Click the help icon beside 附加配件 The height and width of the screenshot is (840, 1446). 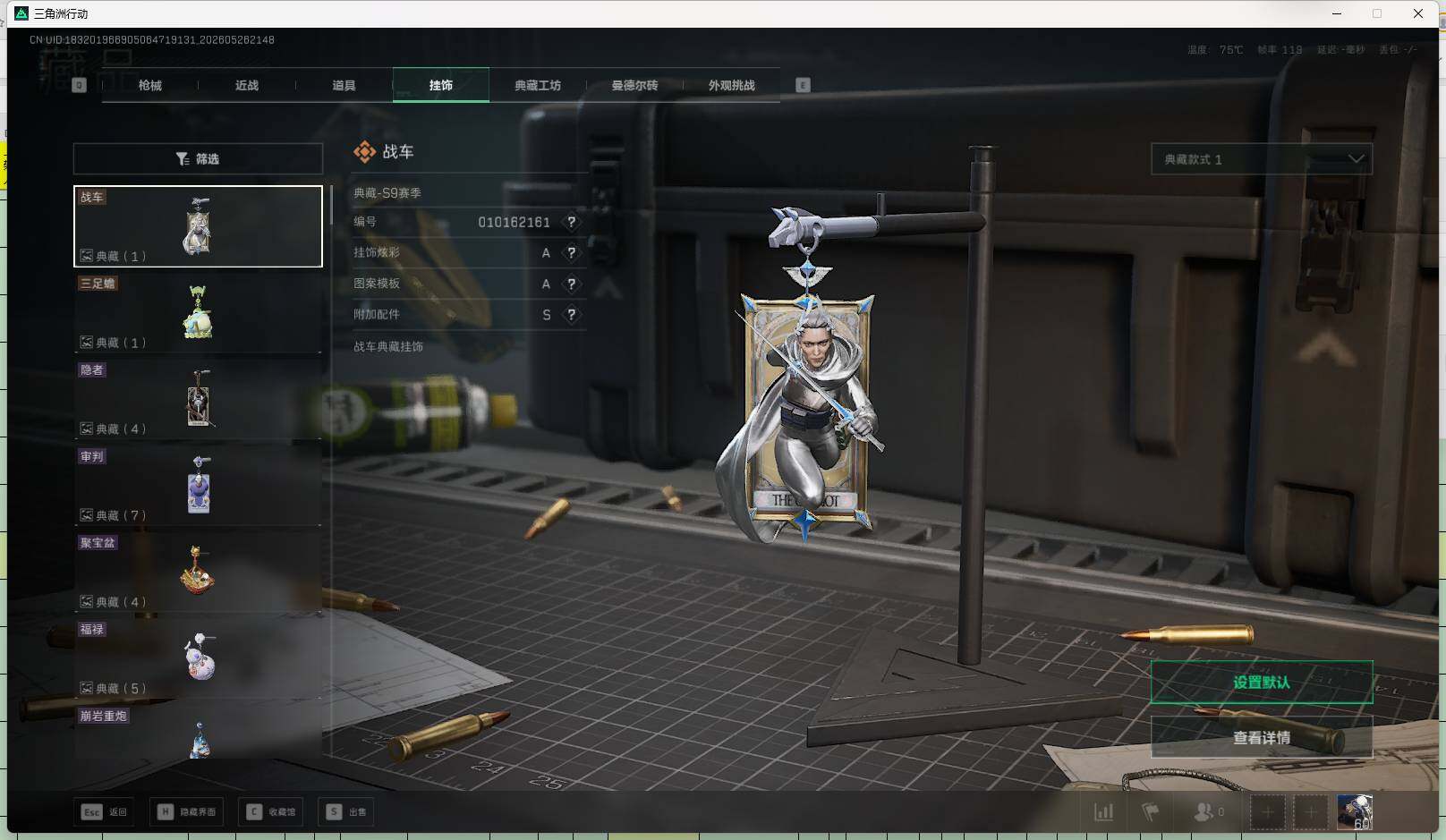coord(572,315)
